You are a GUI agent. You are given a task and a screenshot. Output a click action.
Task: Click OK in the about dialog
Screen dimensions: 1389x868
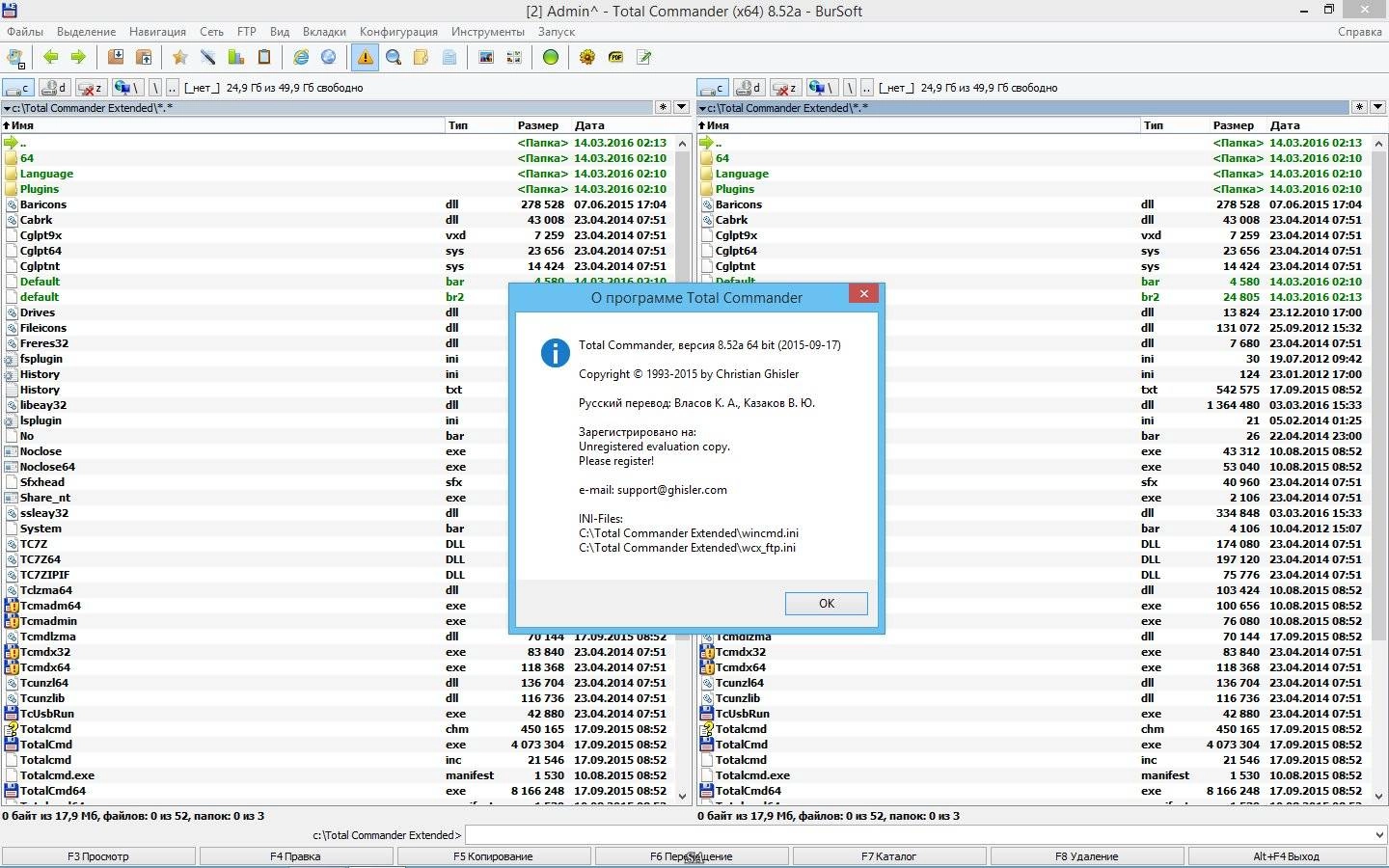(x=827, y=603)
